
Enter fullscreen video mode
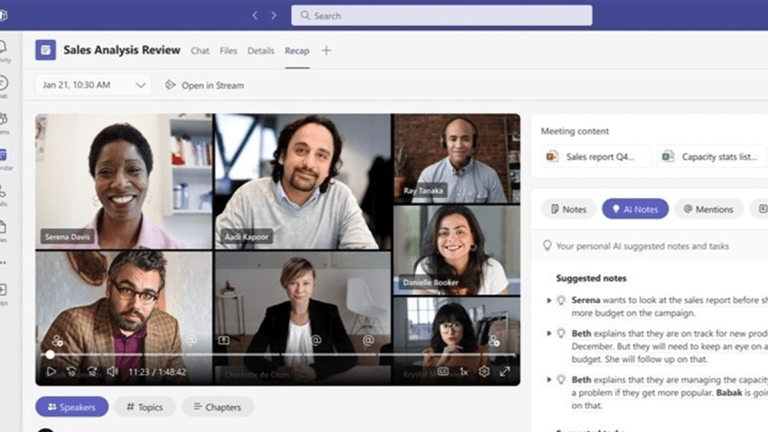click(505, 371)
